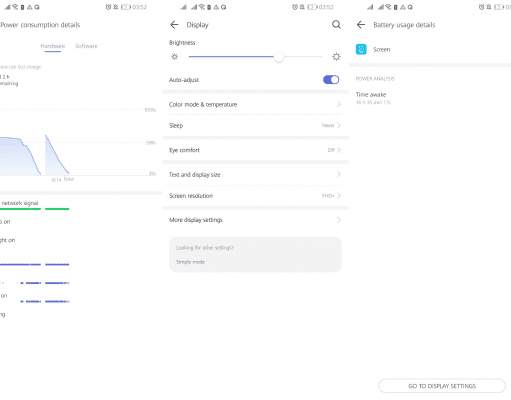Tap the high brightness sun icon
The image size is (511, 400).
pyautogui.click(x=336, y=57)
